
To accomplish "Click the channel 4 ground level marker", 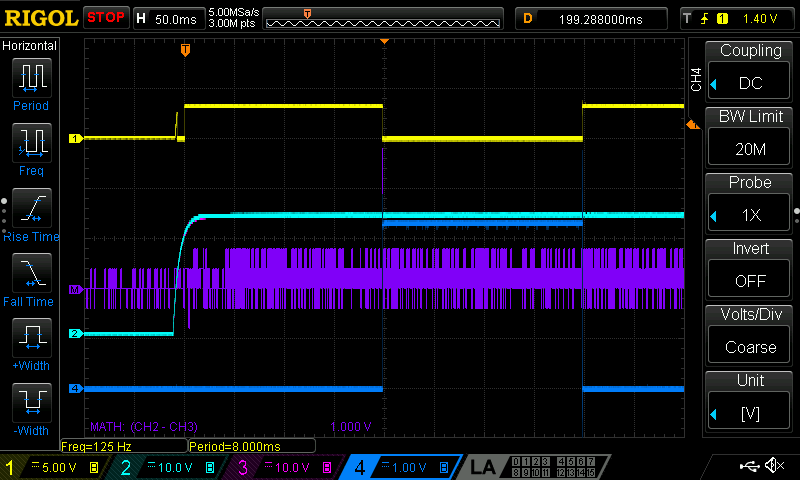I will pos(76,389).
